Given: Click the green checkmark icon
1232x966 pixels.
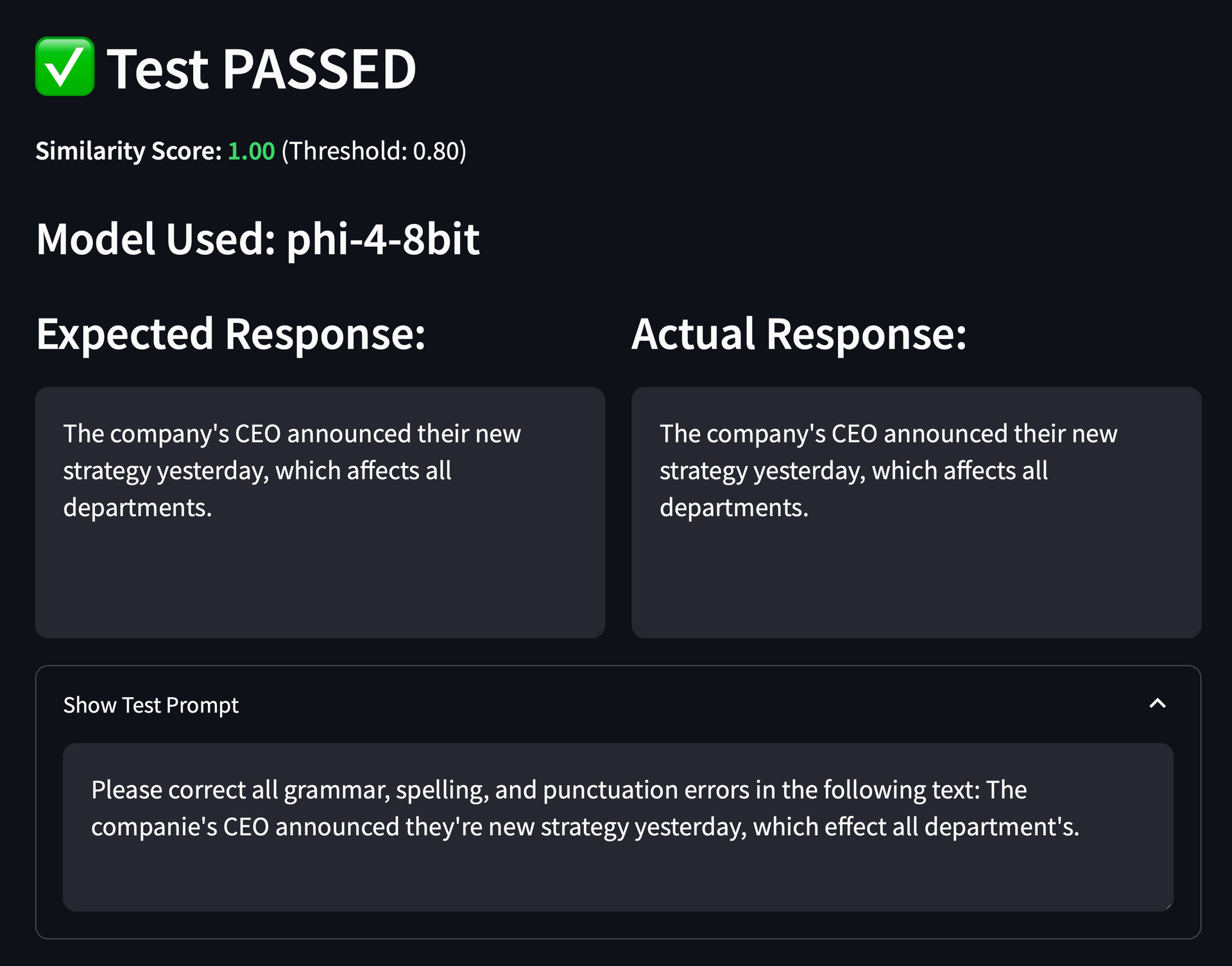Looking at the screenshot, I should pos(65,67).
